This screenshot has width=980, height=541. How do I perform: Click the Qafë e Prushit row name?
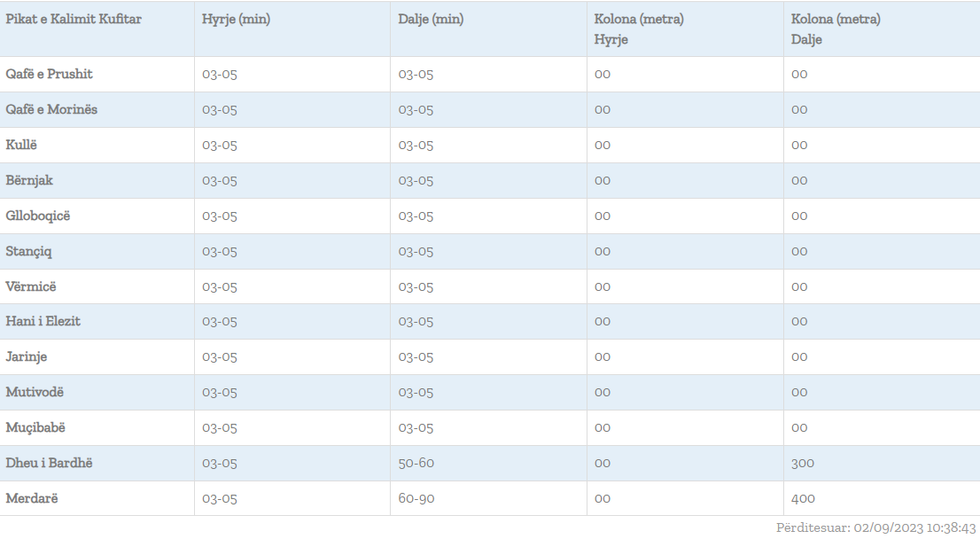coord(49,74)
